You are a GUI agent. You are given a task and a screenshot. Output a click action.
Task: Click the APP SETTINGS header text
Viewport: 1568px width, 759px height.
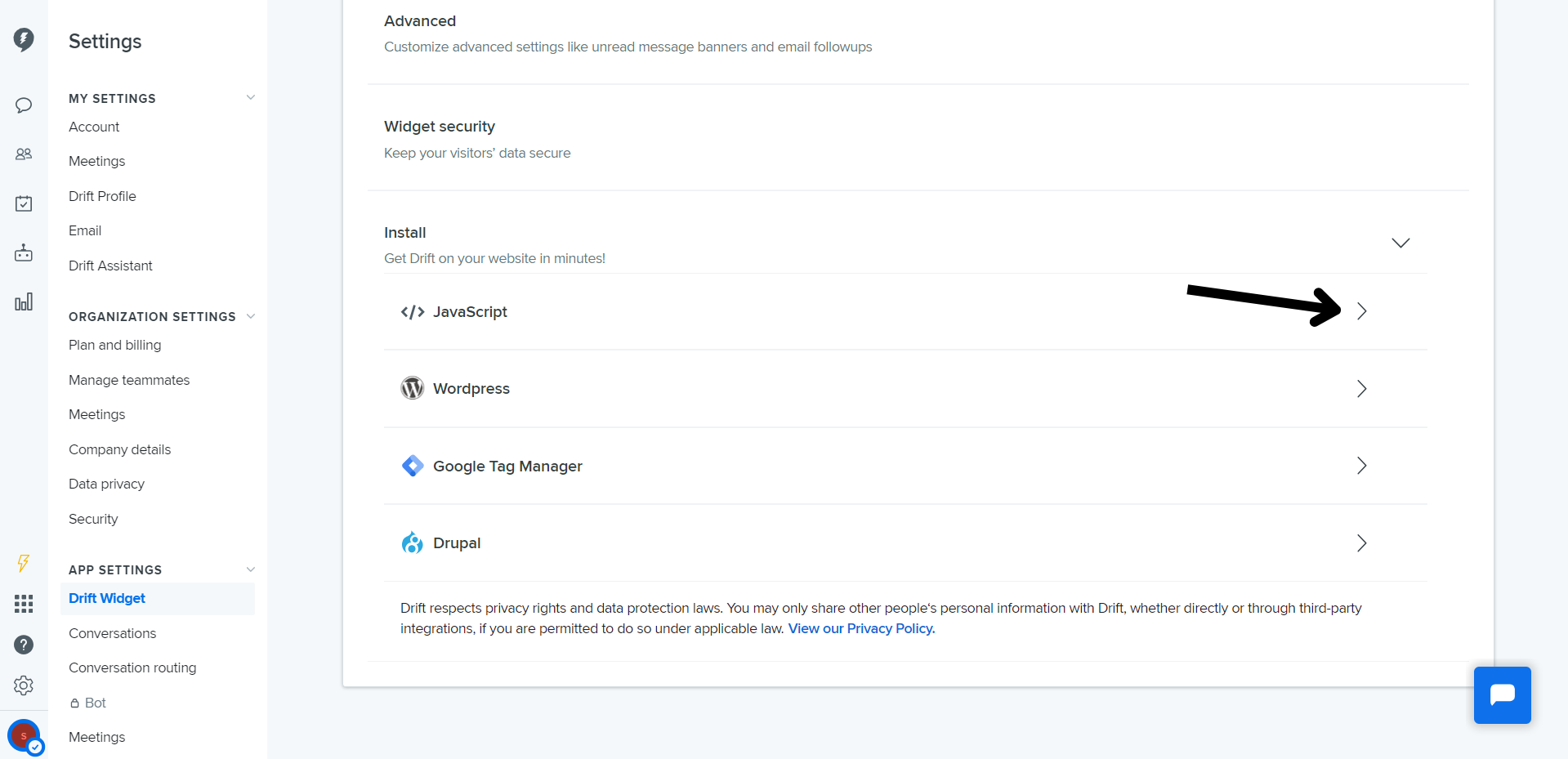[x=115, y=569]
